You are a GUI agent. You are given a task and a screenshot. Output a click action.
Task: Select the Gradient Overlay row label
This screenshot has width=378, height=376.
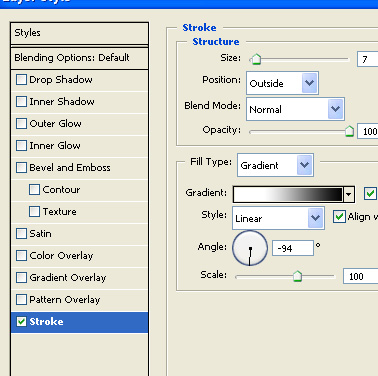pos(68,278)
